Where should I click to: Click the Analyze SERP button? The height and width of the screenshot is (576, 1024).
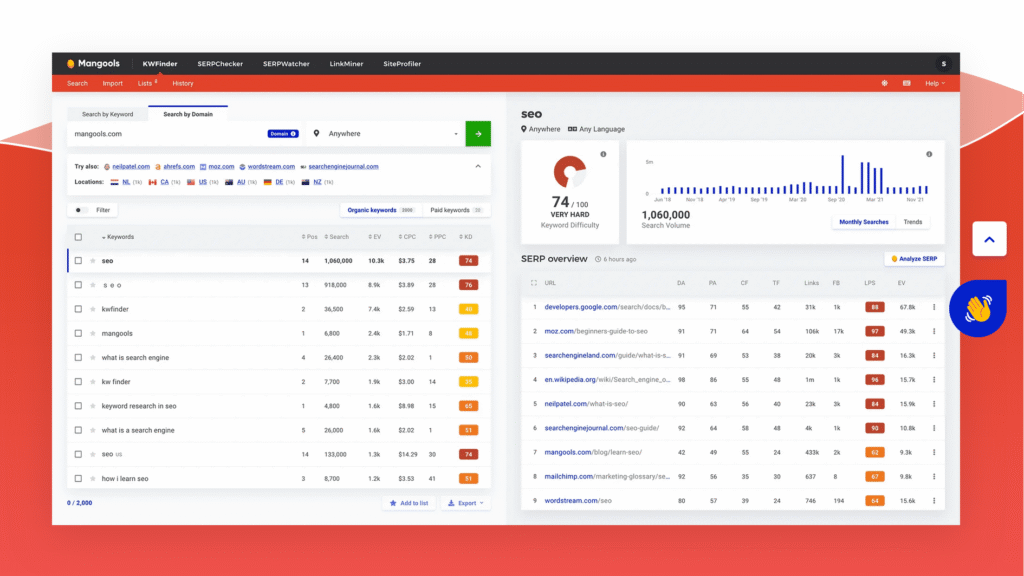914,259
